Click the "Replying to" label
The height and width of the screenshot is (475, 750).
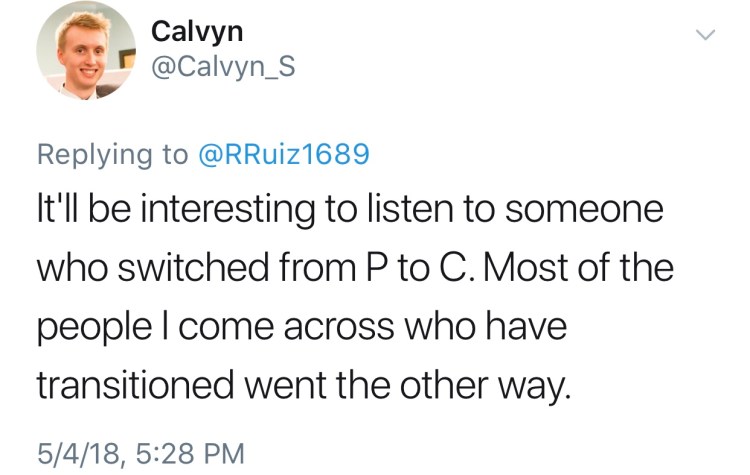tap(112, 154)
